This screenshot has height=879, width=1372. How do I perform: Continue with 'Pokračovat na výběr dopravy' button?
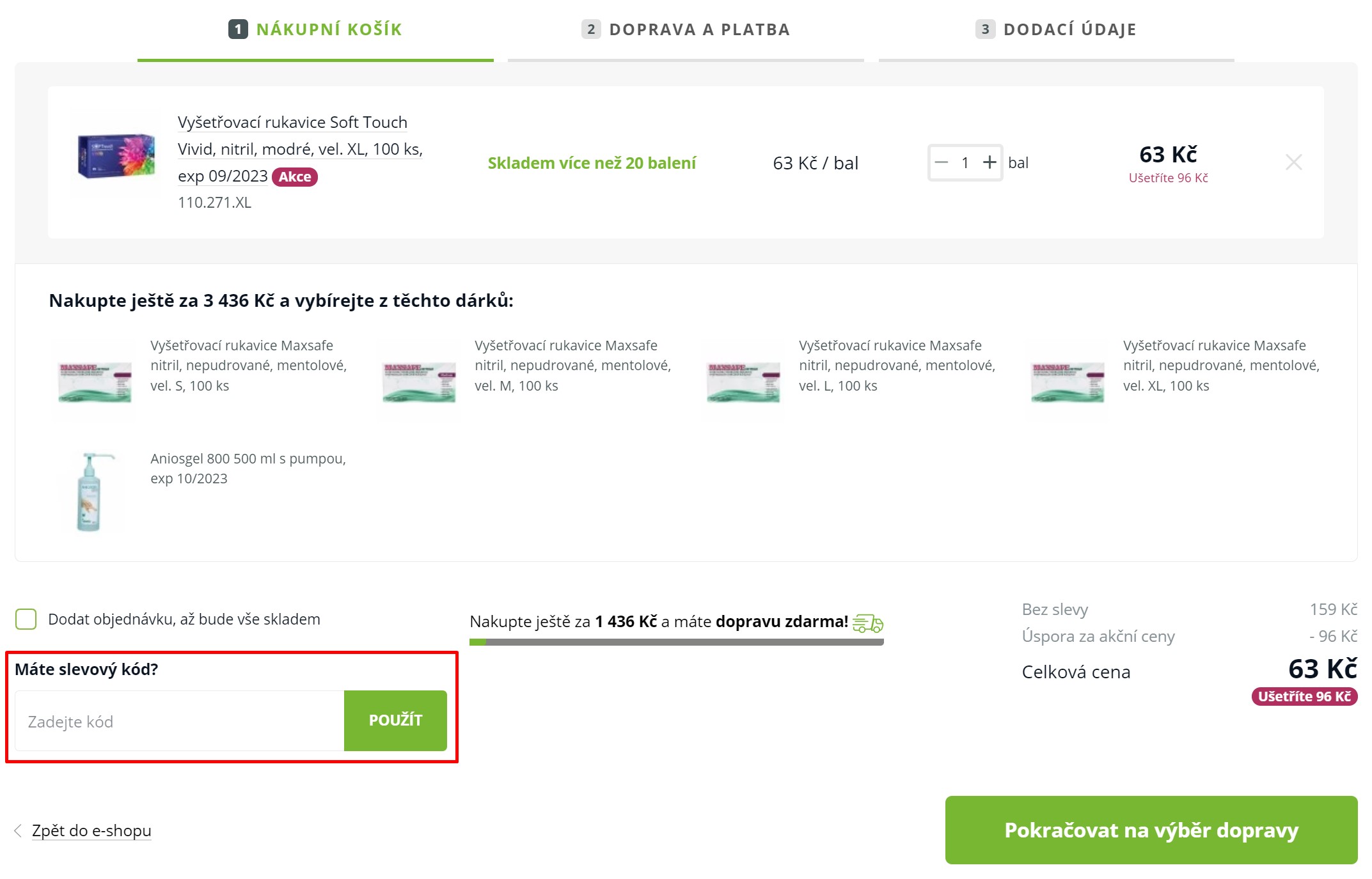tap(1151, 830)
